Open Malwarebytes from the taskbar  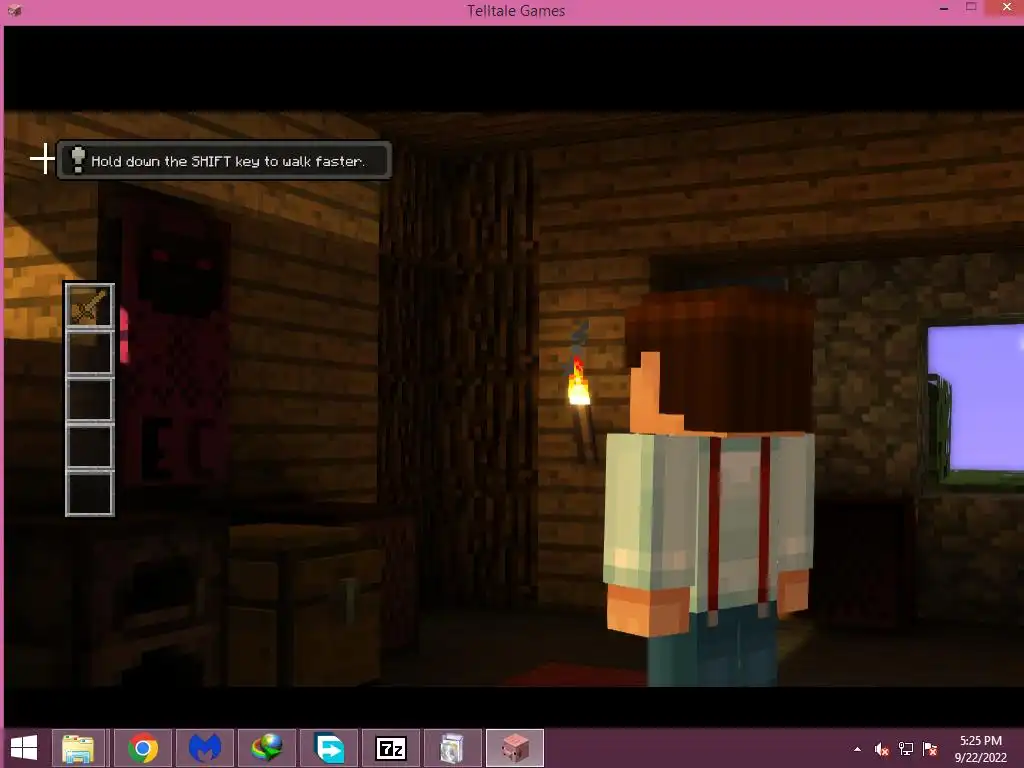205,748
